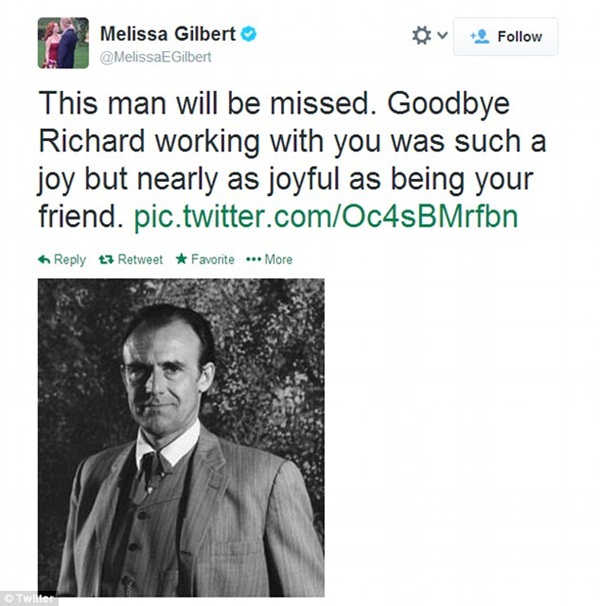Click the © Twitter watermark
600x606 pixels.
point(28,598)
